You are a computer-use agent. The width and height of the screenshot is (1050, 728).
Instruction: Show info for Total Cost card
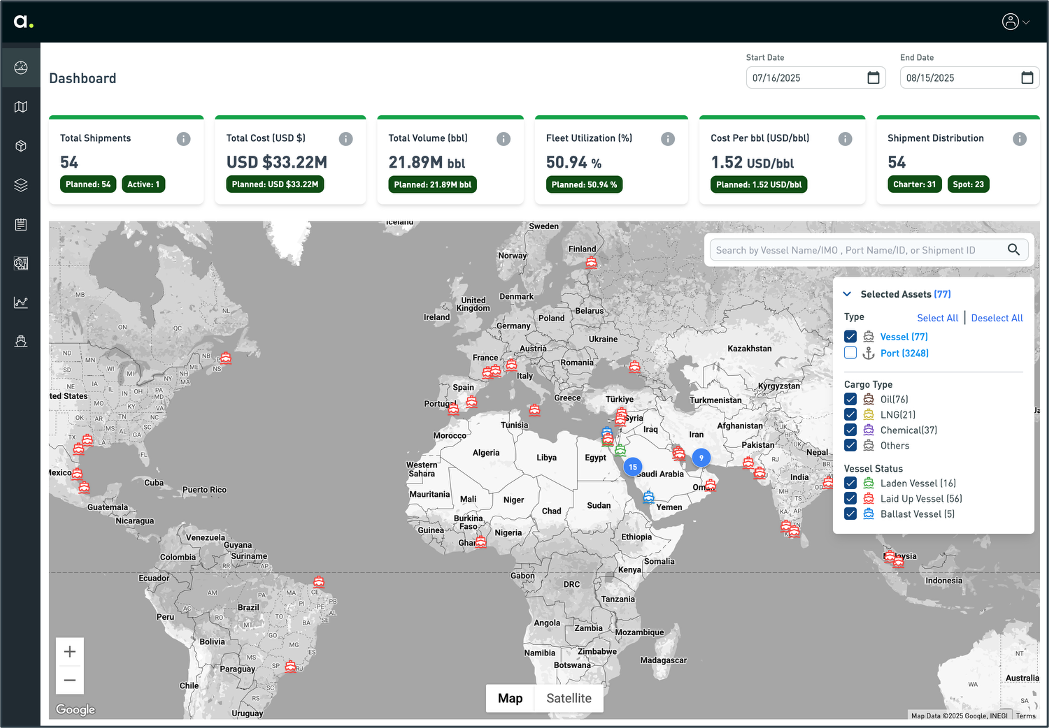coord(346,139)
